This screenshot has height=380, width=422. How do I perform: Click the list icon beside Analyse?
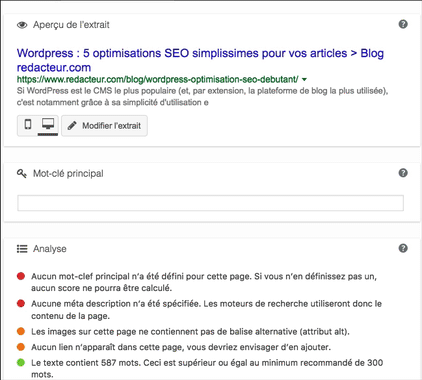click(x=22, y=249)
